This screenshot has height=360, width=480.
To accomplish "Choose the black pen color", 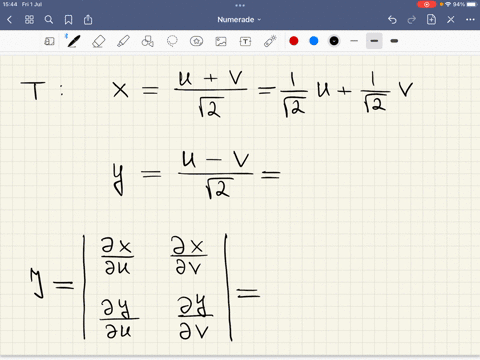I will 334,41.
